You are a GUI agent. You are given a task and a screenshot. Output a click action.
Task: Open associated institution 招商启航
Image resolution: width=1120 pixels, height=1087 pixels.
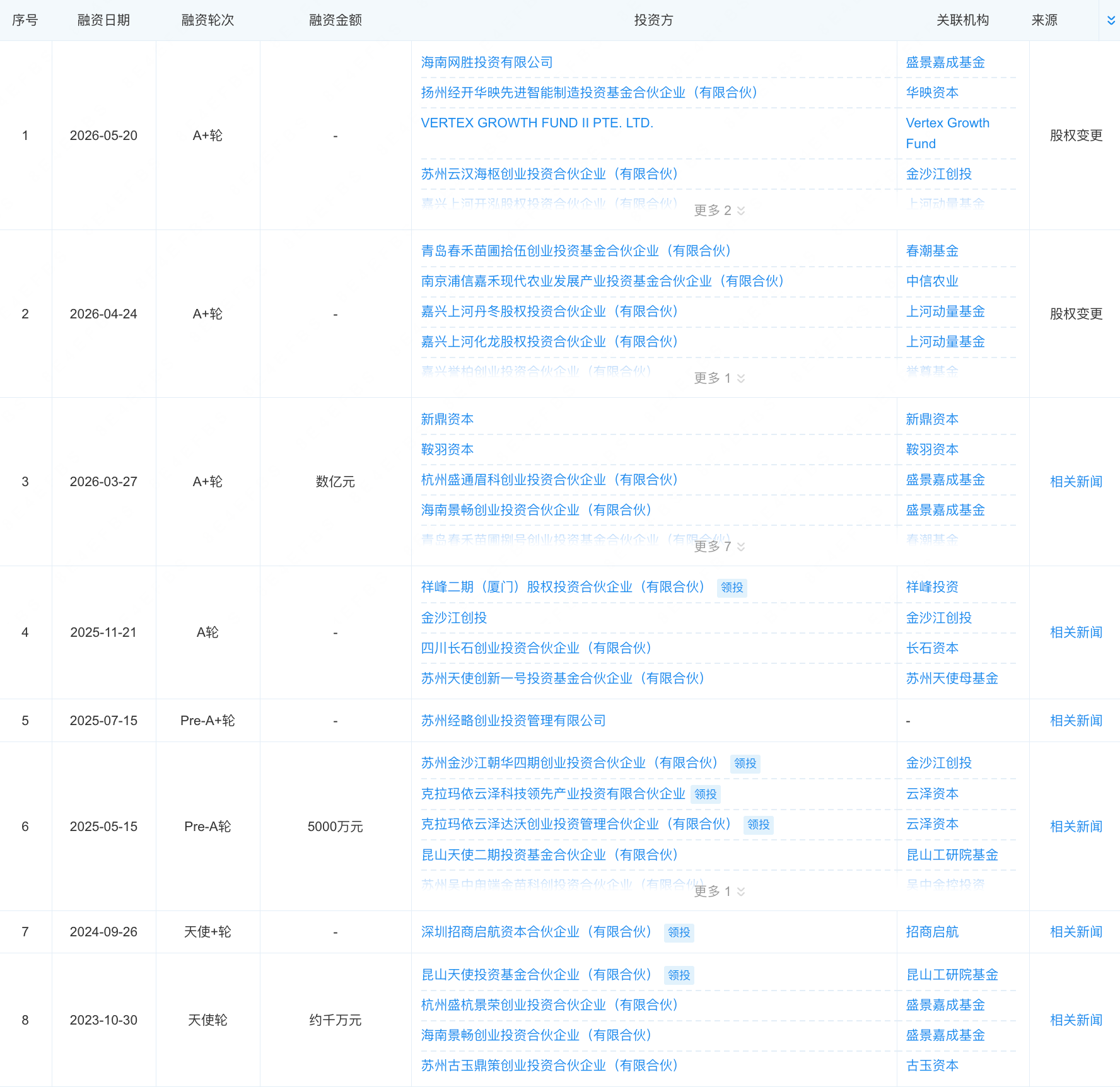932,932
